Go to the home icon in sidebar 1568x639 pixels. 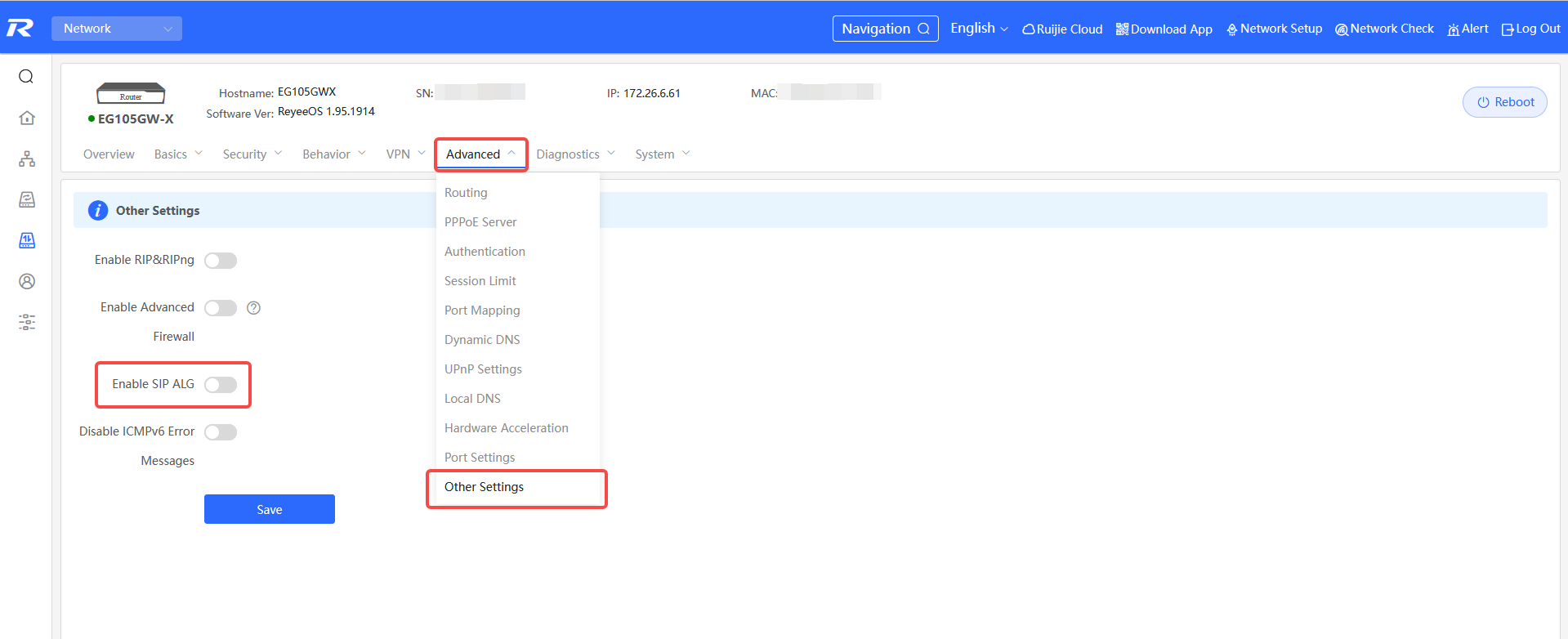tap(27, 118)
